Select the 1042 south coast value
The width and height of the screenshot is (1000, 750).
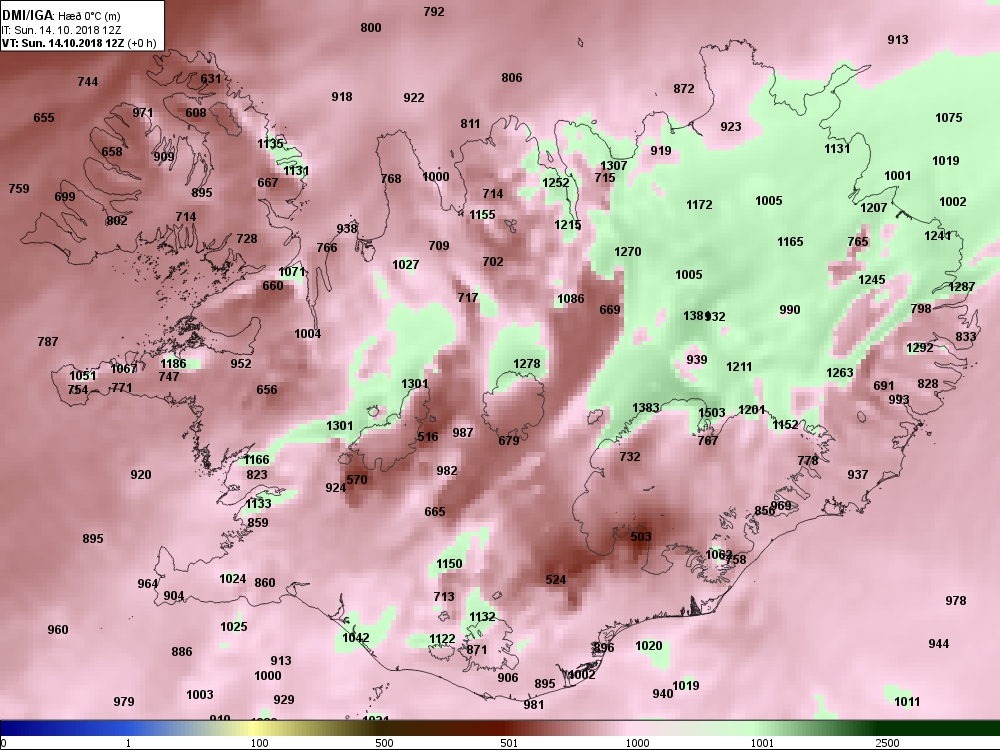(x=355, y=638)
